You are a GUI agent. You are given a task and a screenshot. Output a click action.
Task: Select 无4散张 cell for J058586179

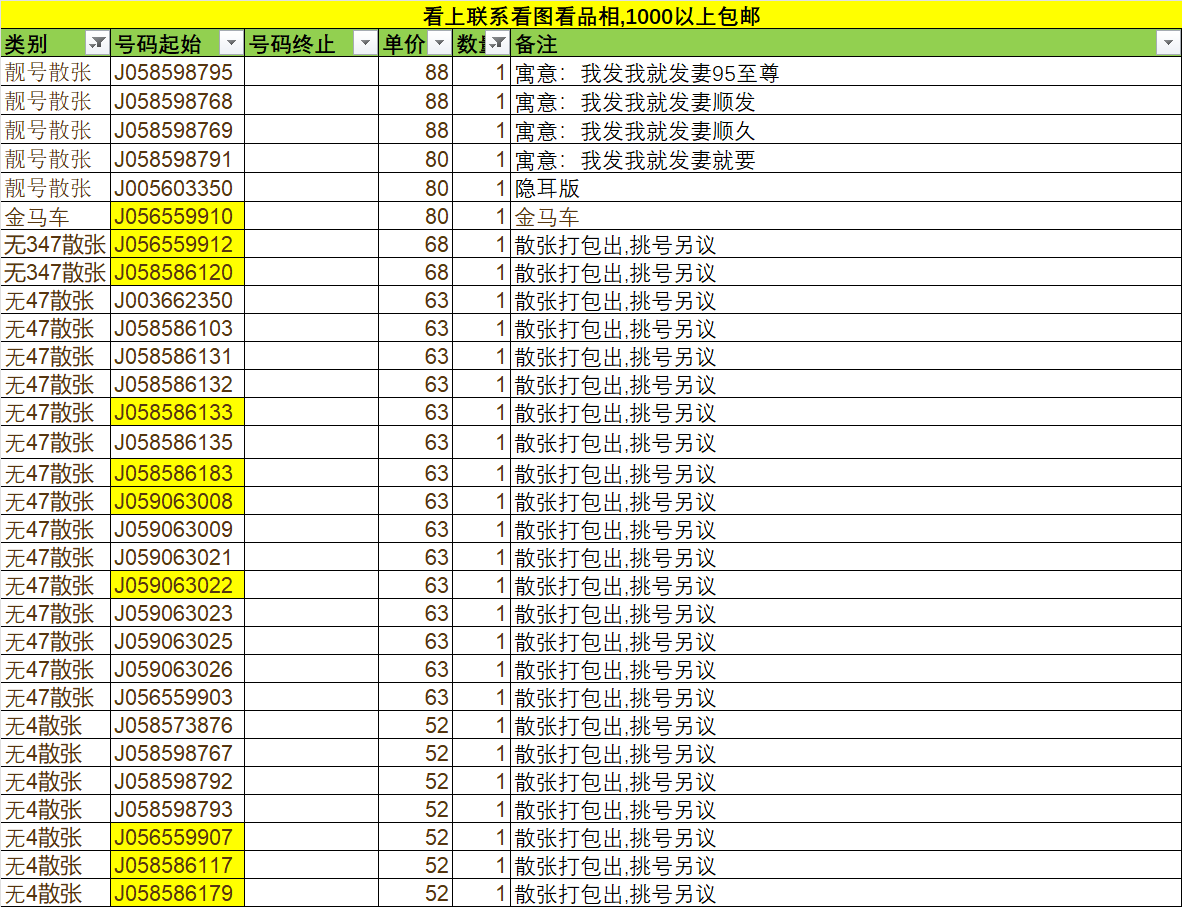[56, 893]
